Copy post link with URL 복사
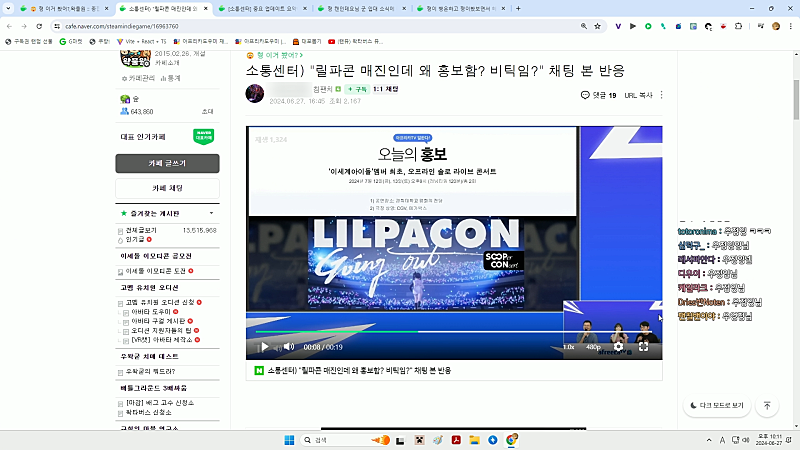Image resolution: width=800 pixels, height=450 pixels. 638,95
